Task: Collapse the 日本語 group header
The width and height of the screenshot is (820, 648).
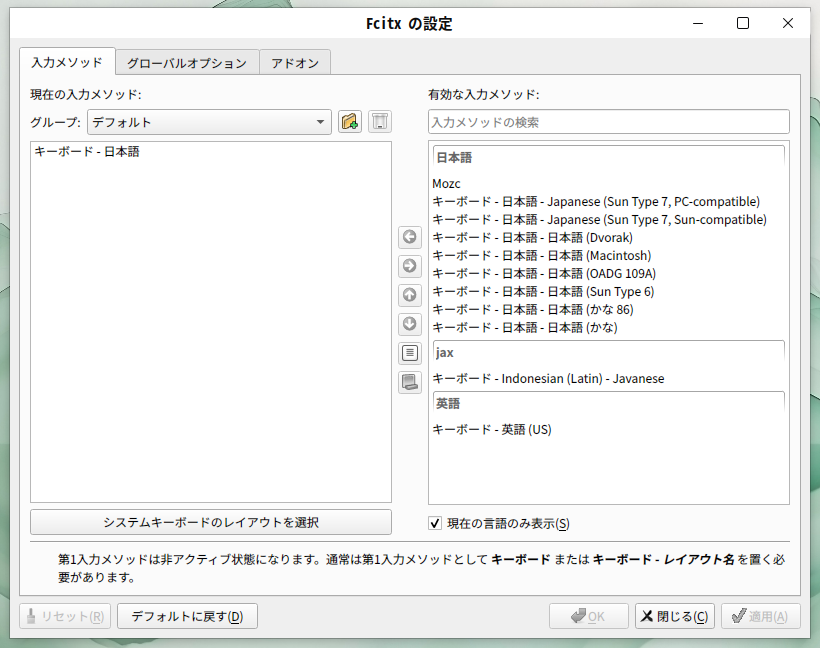Action: (609, 157)
